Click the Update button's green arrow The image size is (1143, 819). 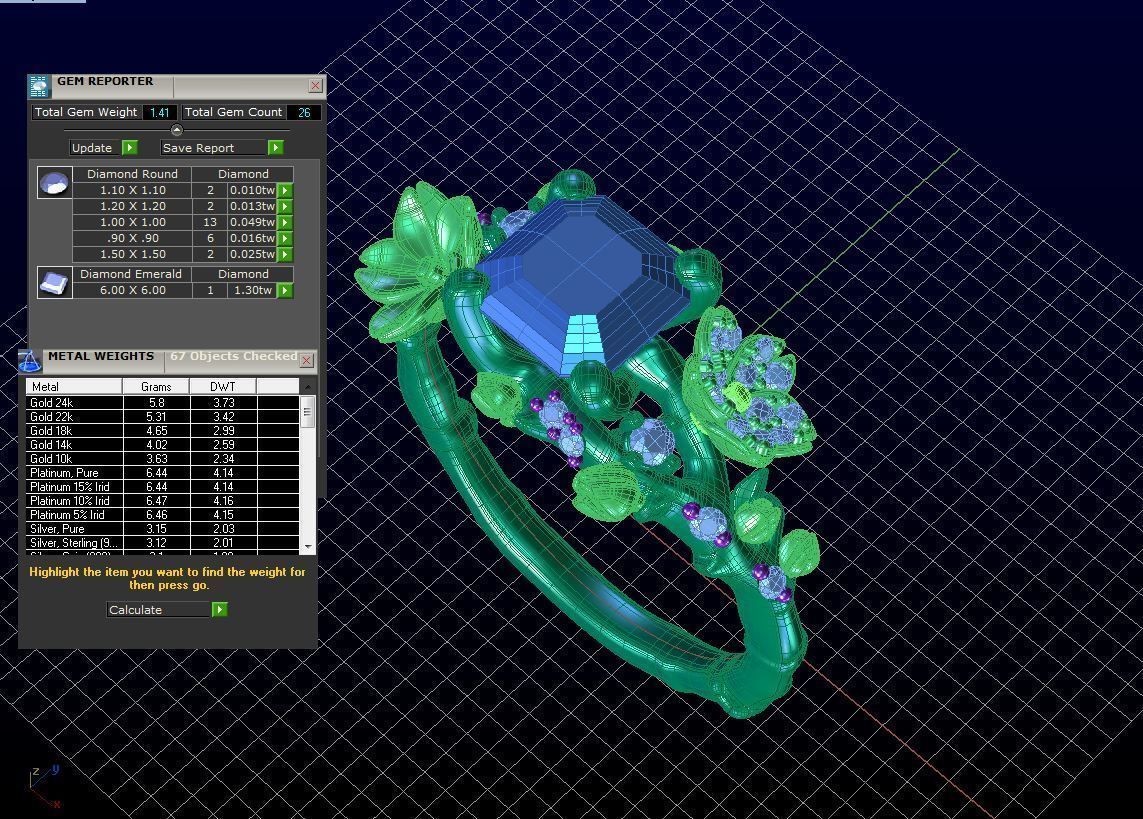(x=130, y=147)
